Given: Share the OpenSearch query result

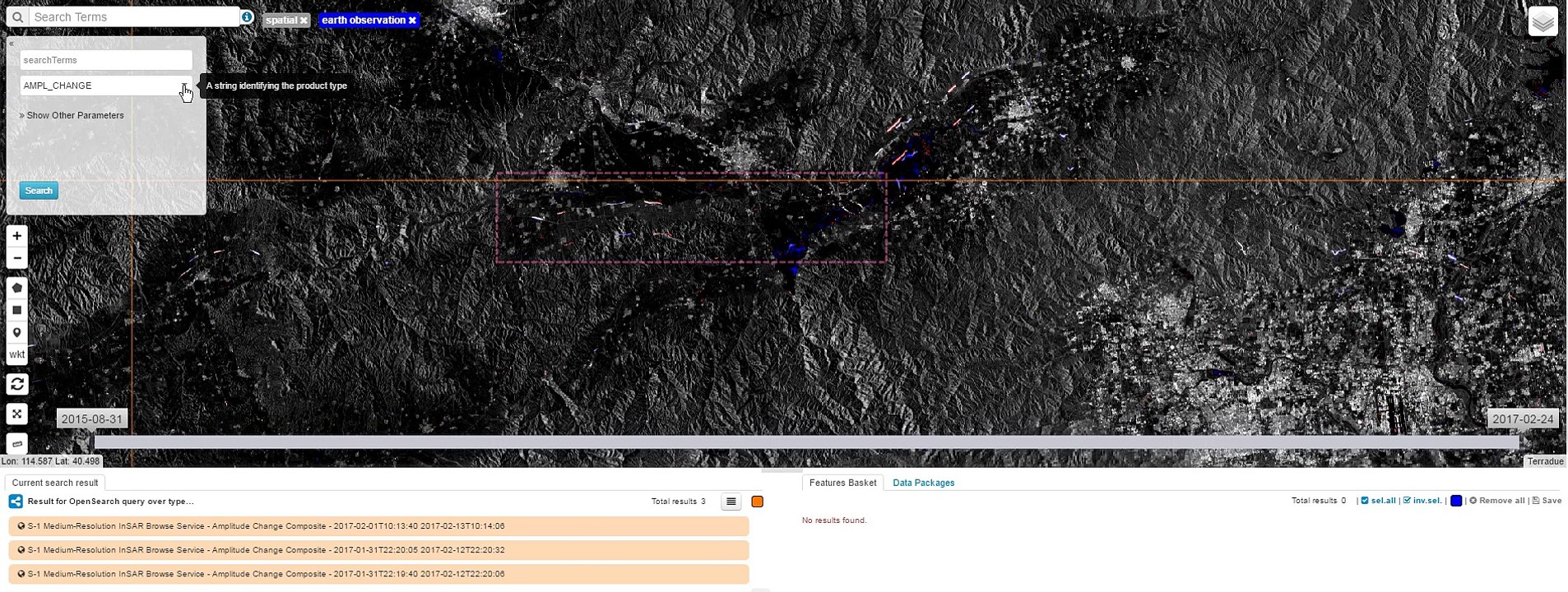Looking at the screenshot, I should pyautogui.click(x=16, y=502).
